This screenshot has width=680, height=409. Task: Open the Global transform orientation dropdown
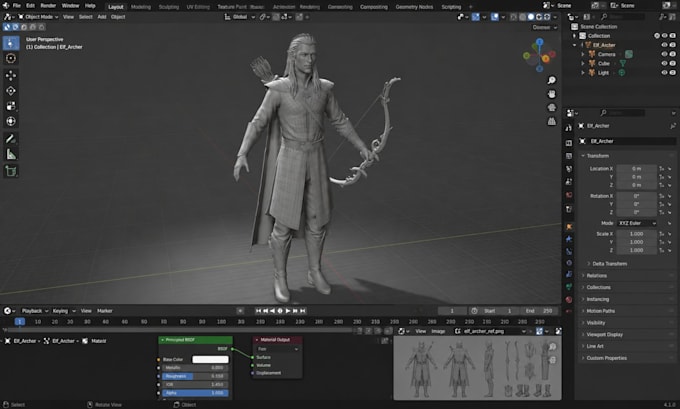click(239, 17)
